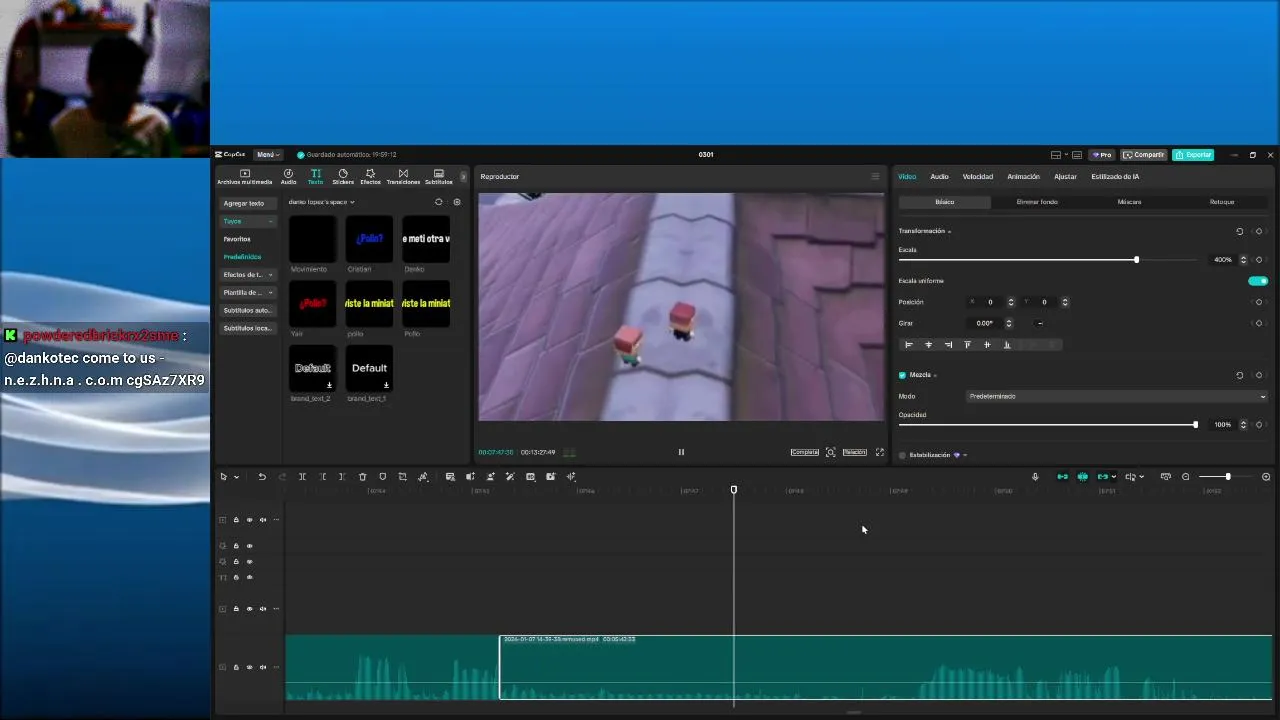
Task: Select the Eliminar fondo subtab
Action: pos(1037,202)
